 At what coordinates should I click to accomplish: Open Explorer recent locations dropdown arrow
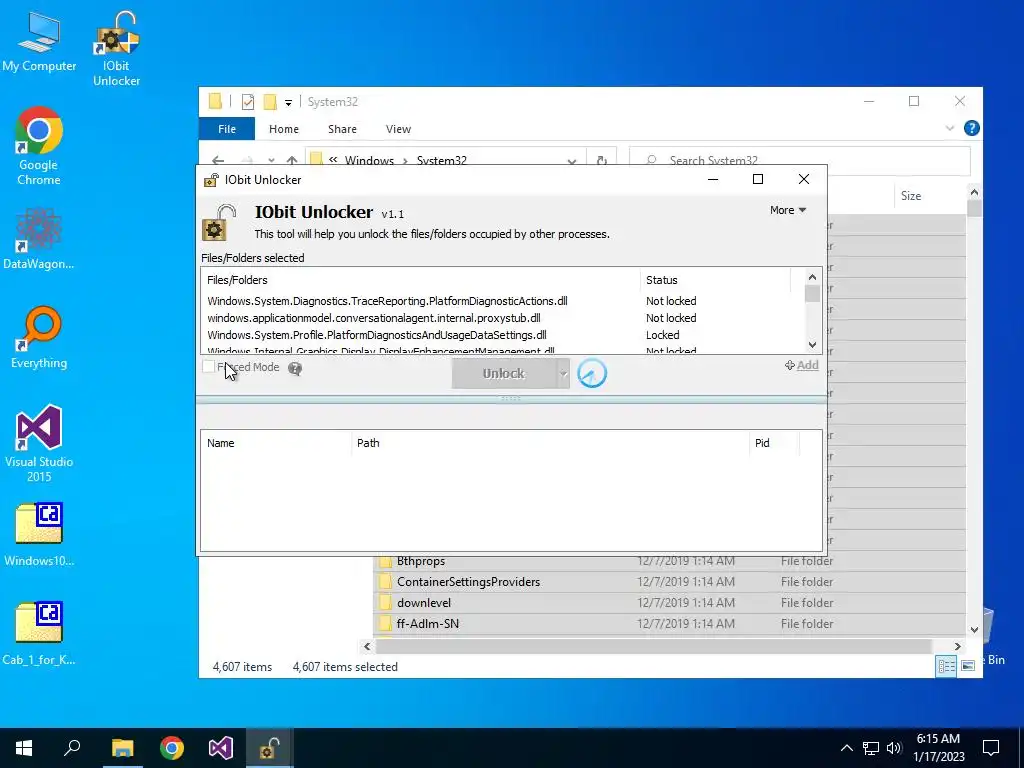271,161
